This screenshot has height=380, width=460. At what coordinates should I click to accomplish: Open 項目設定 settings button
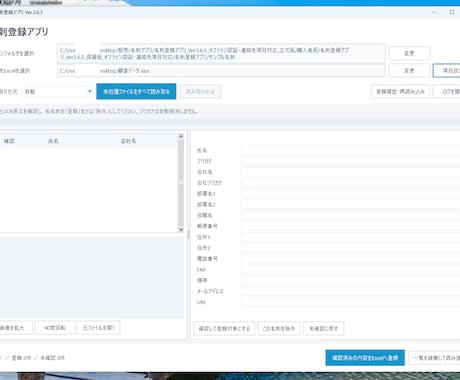pos(447,71)
